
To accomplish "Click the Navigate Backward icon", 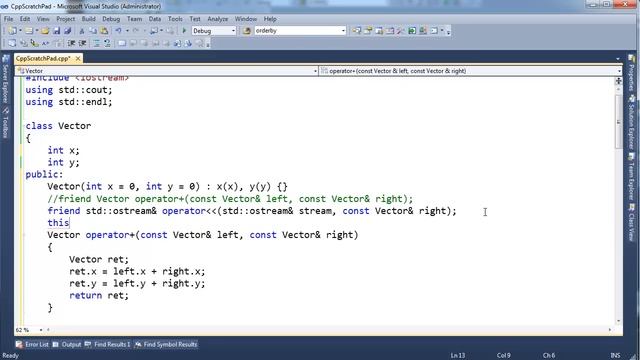I will tap(154, 31).
